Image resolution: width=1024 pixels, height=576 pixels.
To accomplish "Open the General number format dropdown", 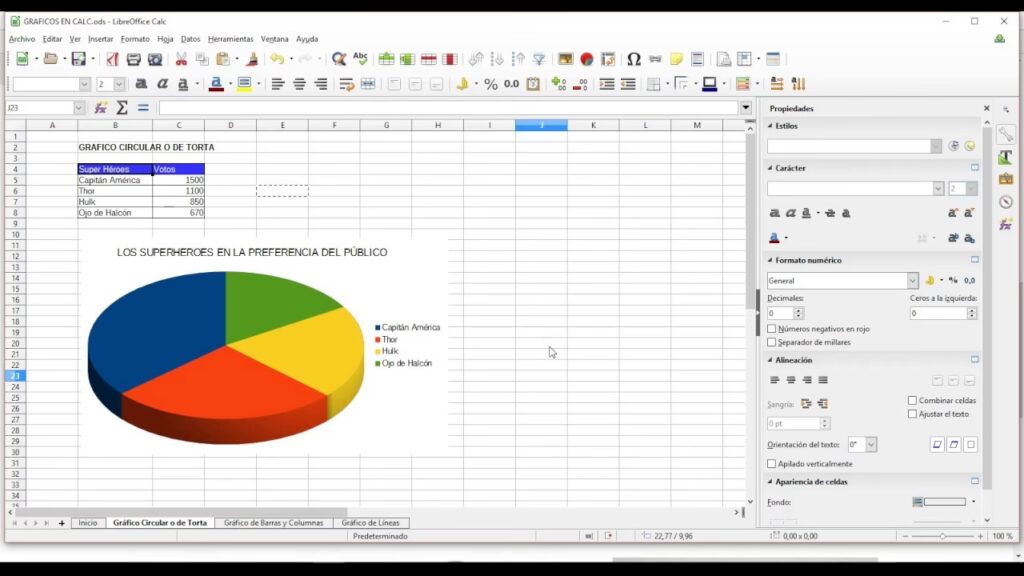I will pos(912,281).
